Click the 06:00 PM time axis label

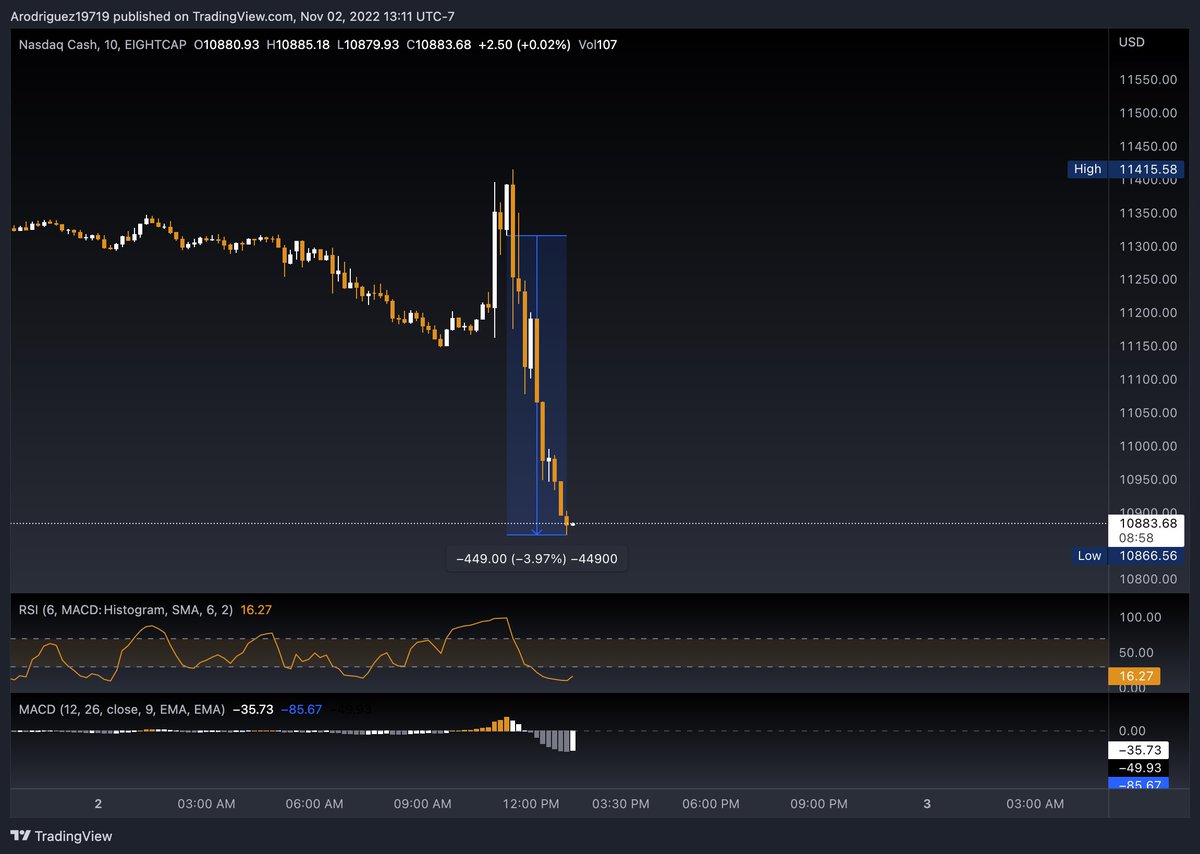[713, 804]
